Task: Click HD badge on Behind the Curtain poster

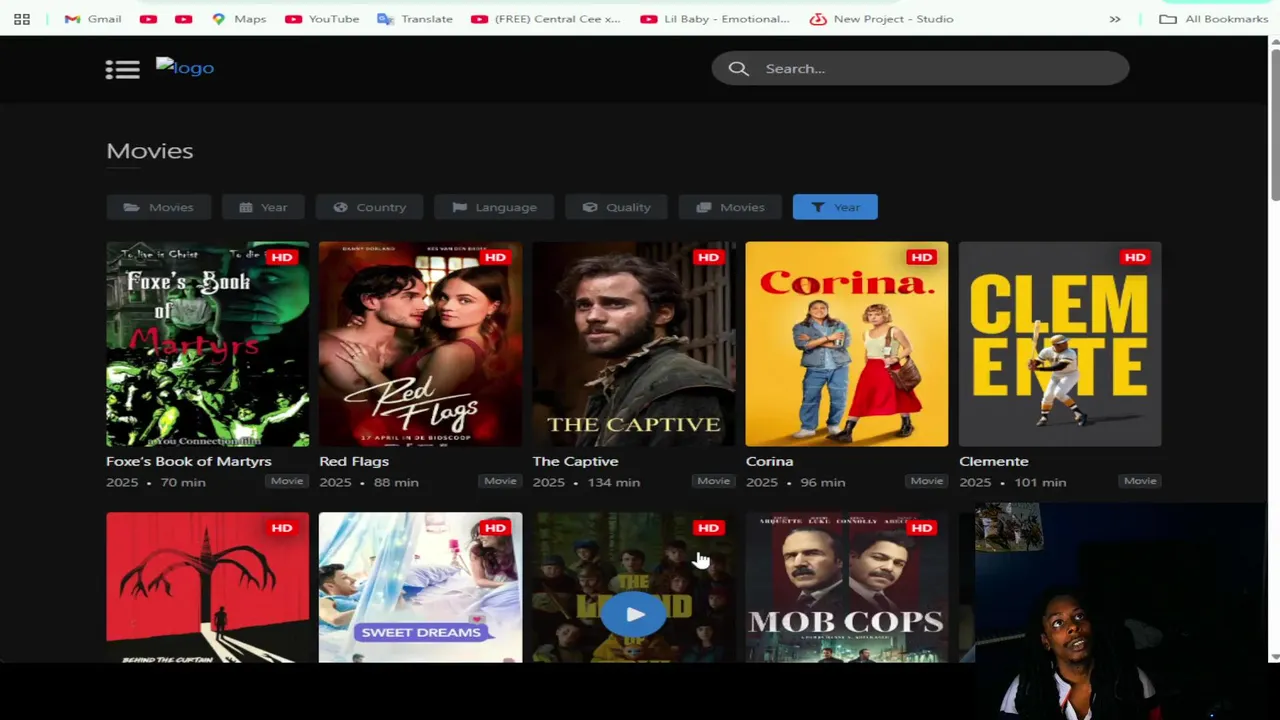Action: pos(282,527)
